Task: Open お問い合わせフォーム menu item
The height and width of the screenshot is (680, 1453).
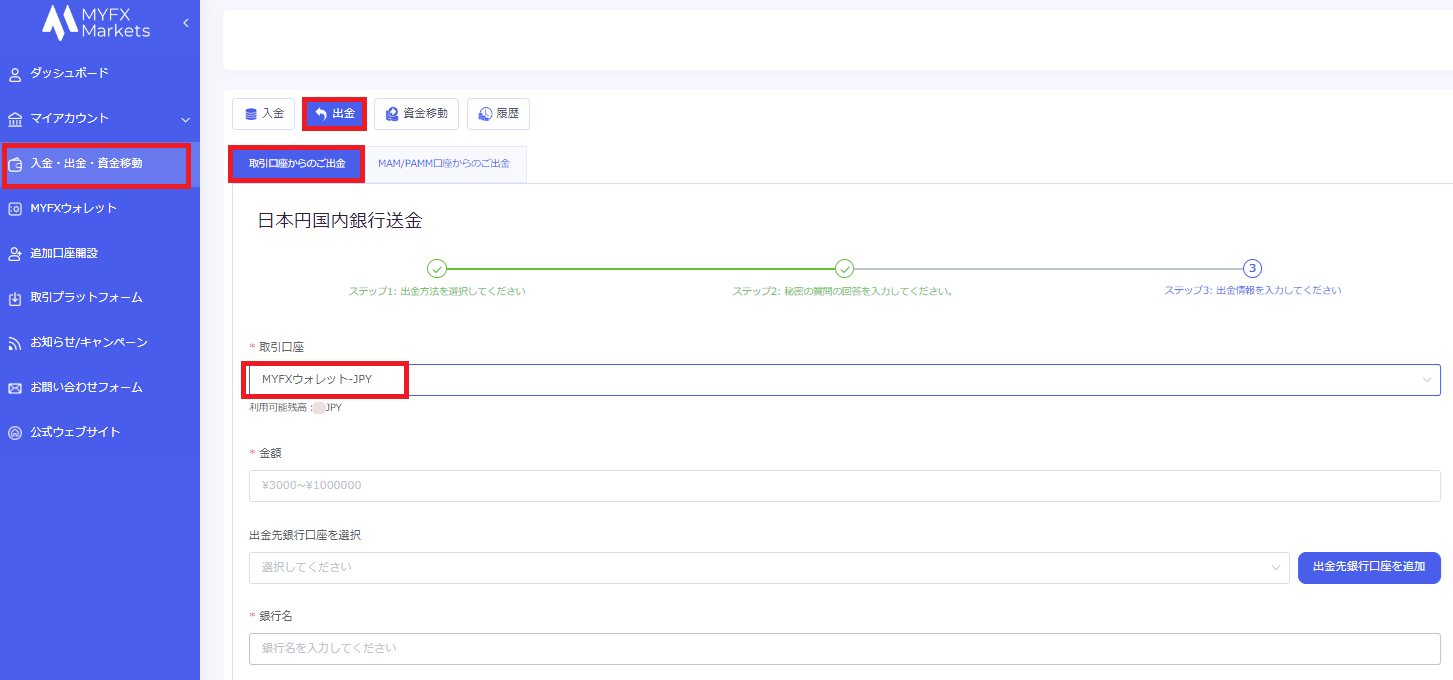Action: coord(100,387)
